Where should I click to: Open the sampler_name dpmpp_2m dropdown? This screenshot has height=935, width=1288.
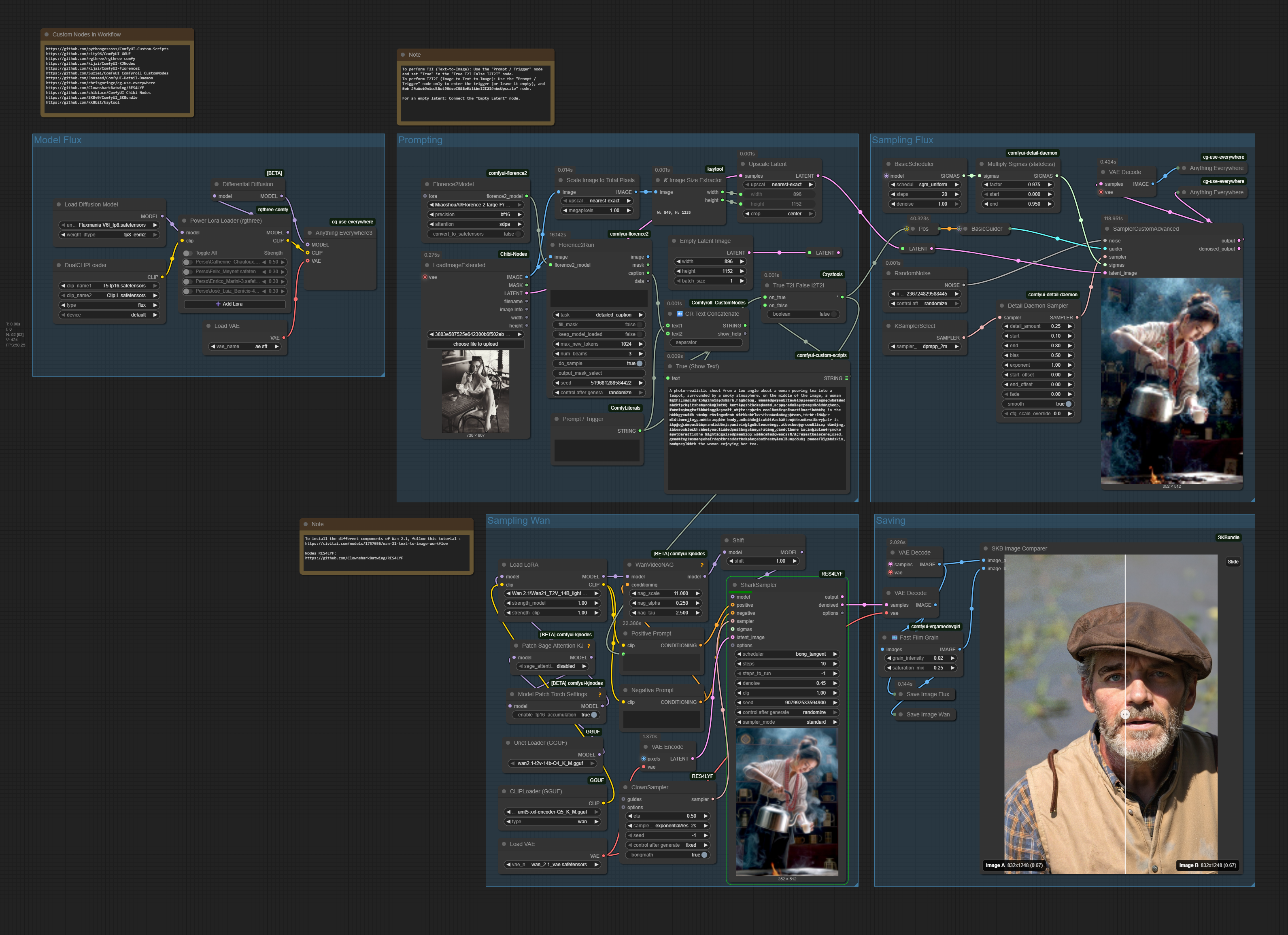click(925, 346)
